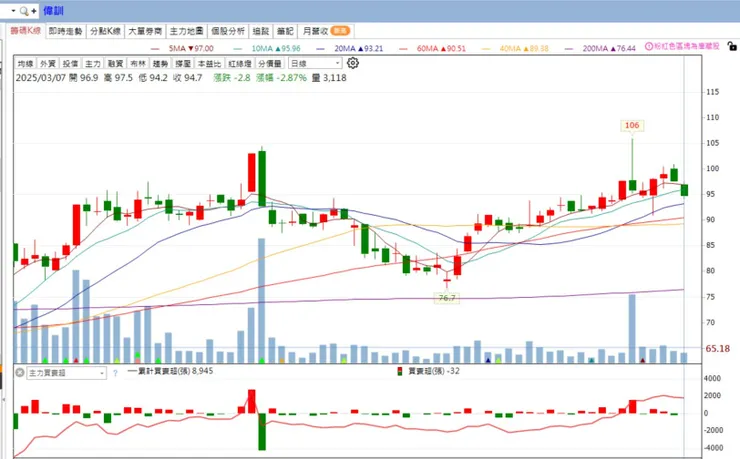Click the 量 3,118 volume value
The height and width of the screenshot is (459, 740).
click(329, 78)
